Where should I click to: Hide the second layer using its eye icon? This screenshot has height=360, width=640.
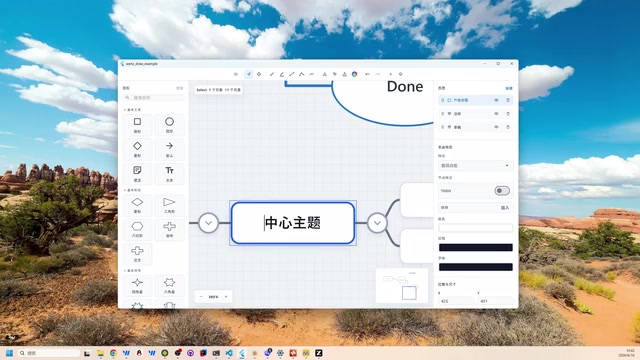496,113
